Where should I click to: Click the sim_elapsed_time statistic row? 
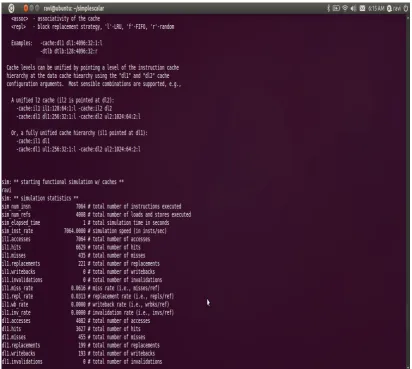(85, 223)
